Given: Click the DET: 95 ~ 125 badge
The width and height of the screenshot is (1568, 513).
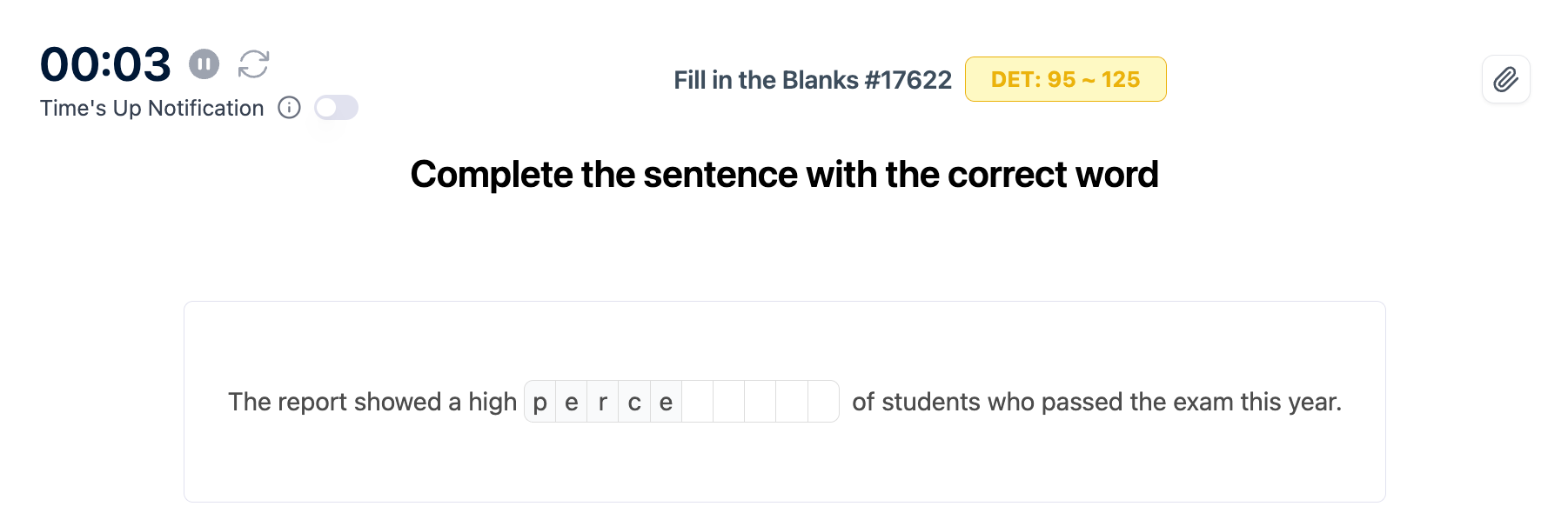Looking at the screenshot, I should [x=1065, y=80].
